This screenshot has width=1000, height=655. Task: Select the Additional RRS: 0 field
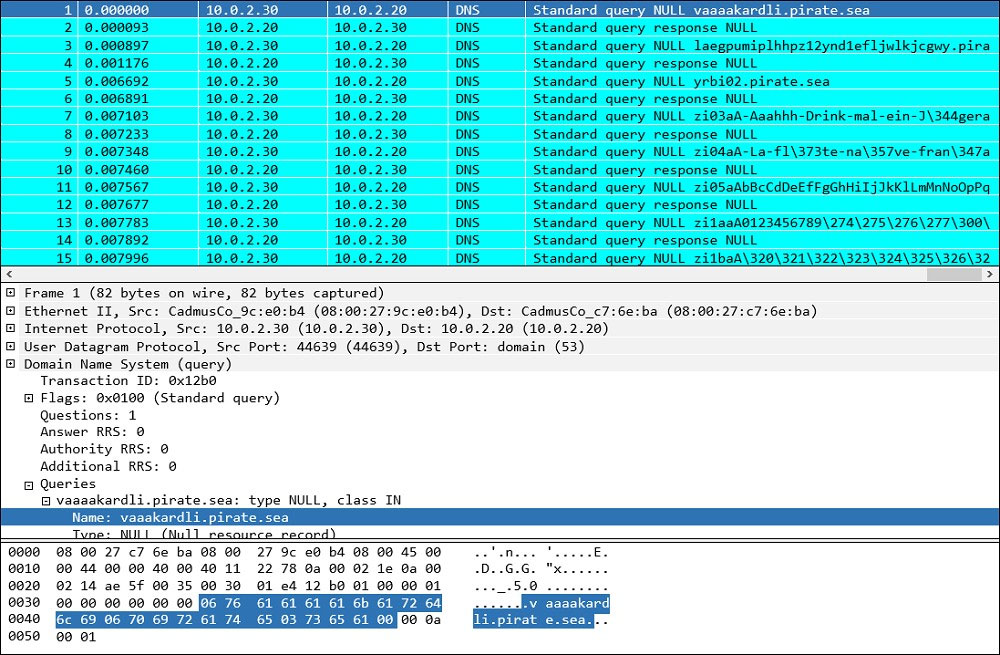pyautogui.click(x=108, y=466)
